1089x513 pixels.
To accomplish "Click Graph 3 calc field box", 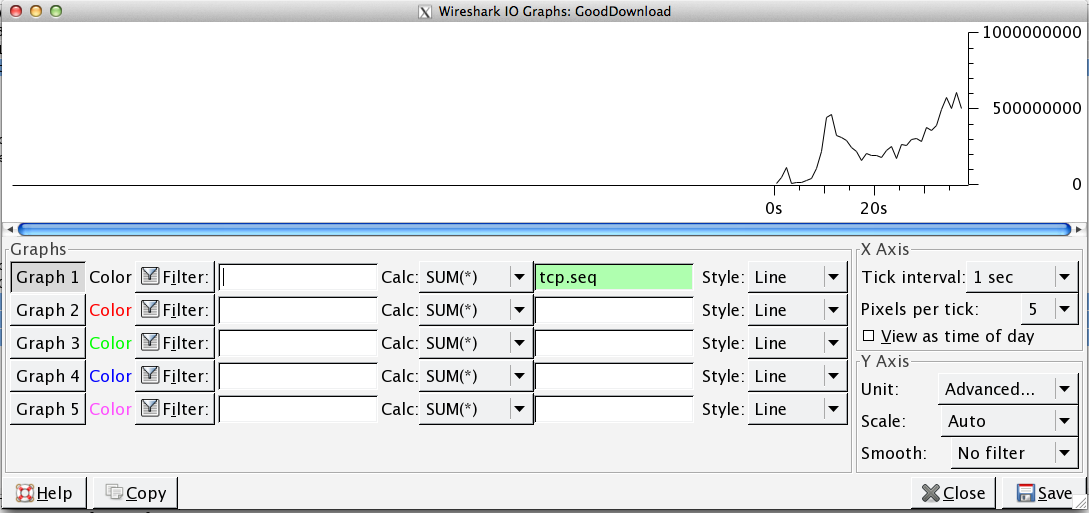I will click(x=614, y=343).
